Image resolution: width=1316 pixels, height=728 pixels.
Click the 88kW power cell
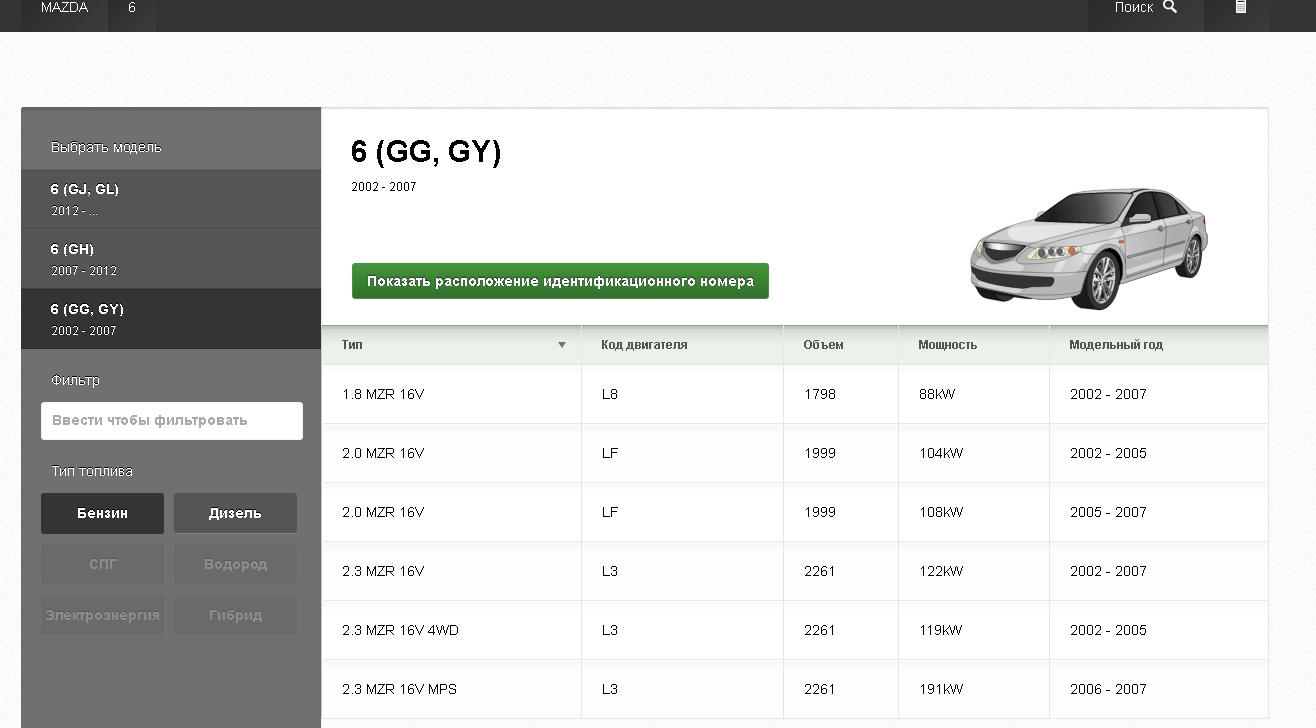pos(974,394)
